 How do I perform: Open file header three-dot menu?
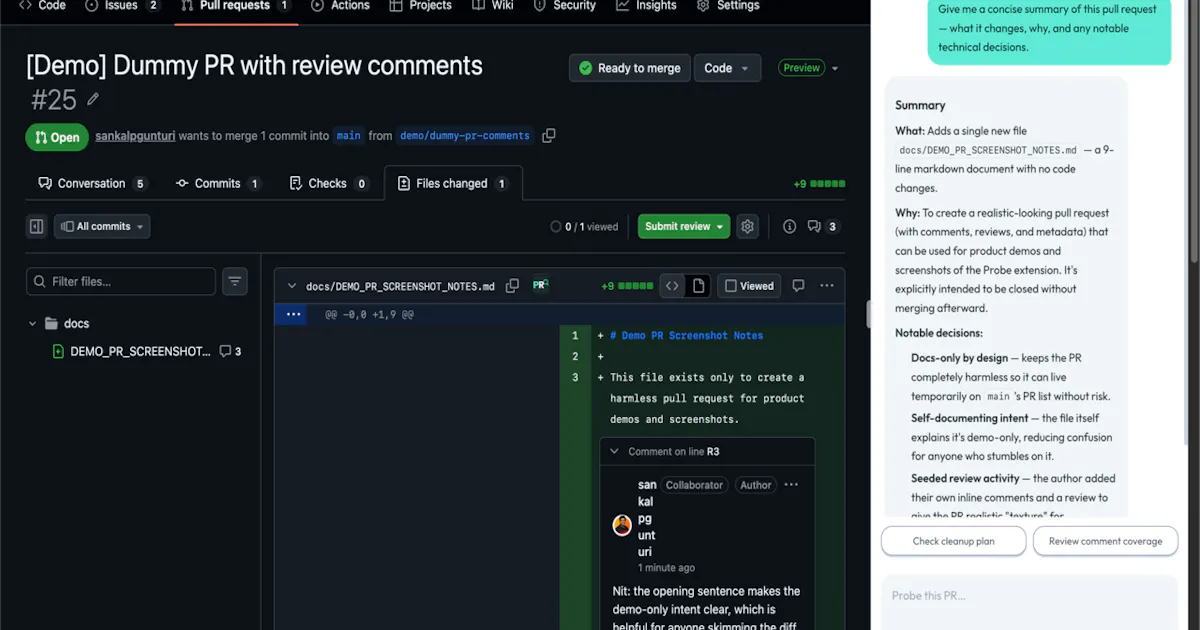click(826, 286)
